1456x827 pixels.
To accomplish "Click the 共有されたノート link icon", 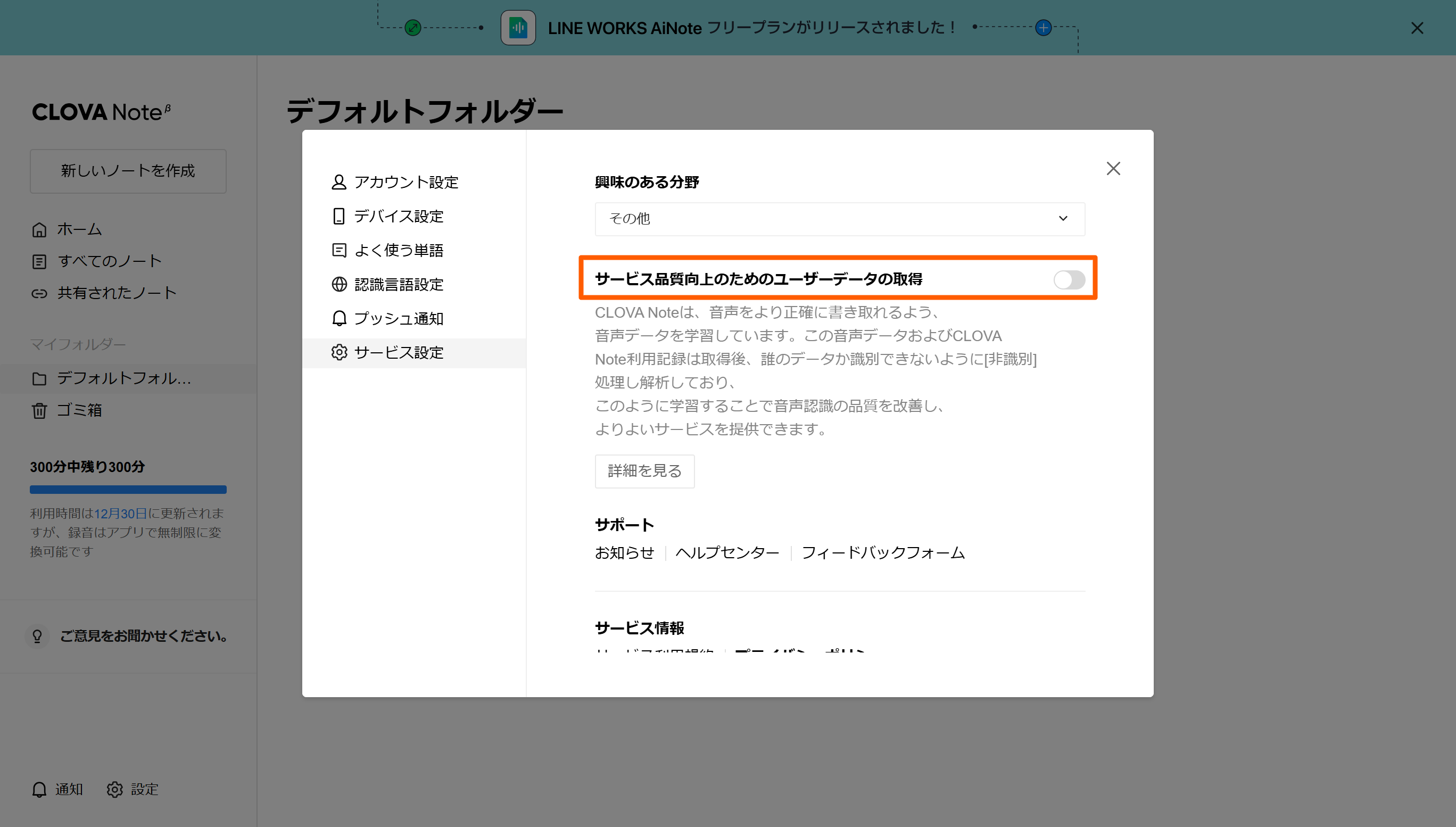I will [39, 293].
